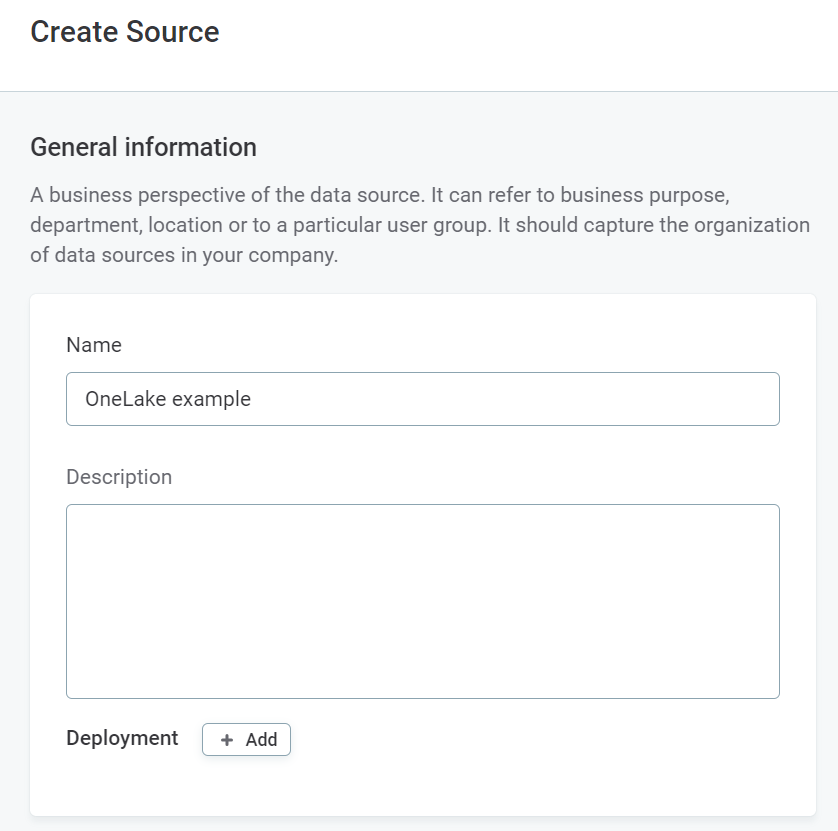The image size is (838, 831).
Task: Click the Name field label
Action: (x=93, y=344)
